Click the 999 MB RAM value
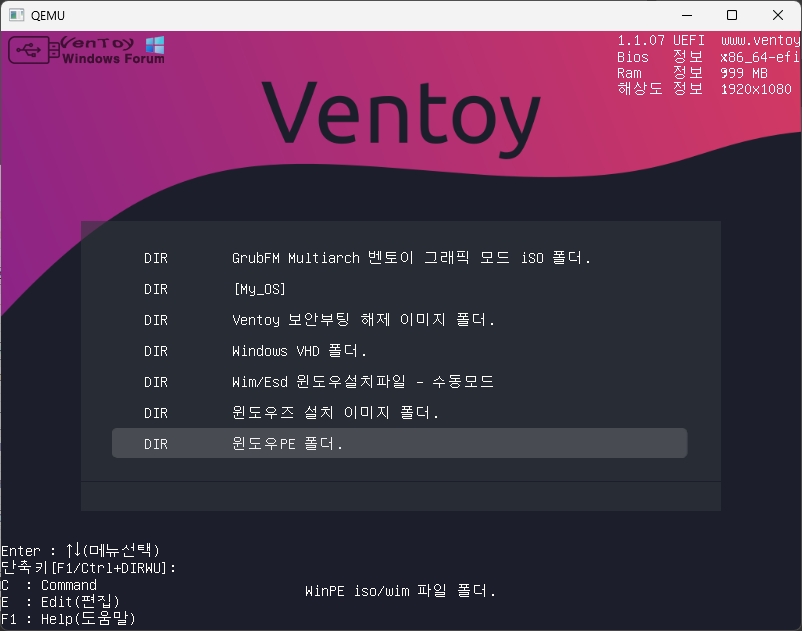 (x=744, y=73)
